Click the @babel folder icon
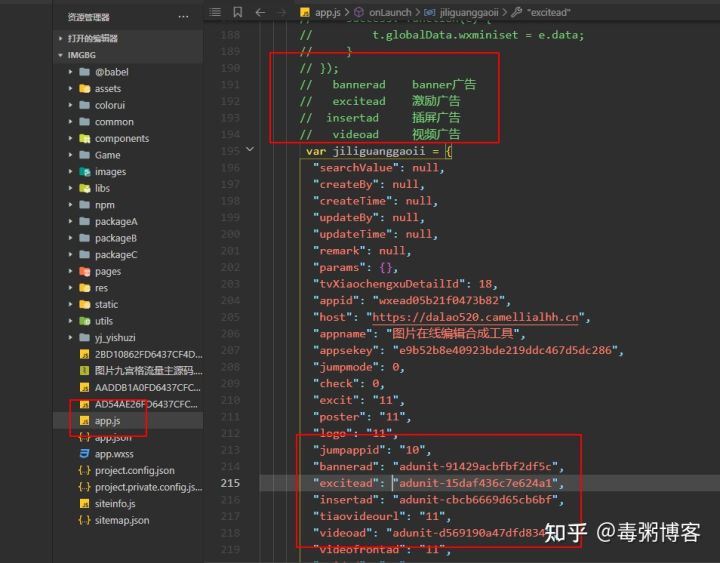This screenshot has height=563, width=720. pyautogui.click(x=84, y=72)
